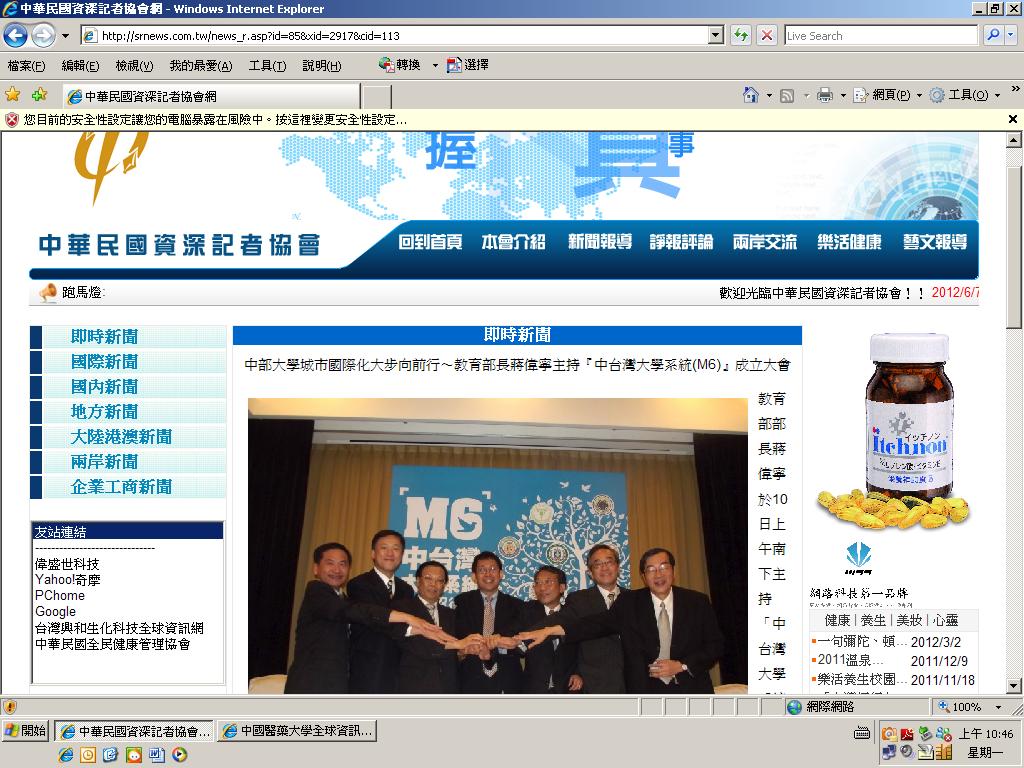Click the PChome link
The width and height of the screenshot is (1024, 768).
pos(60,596)
